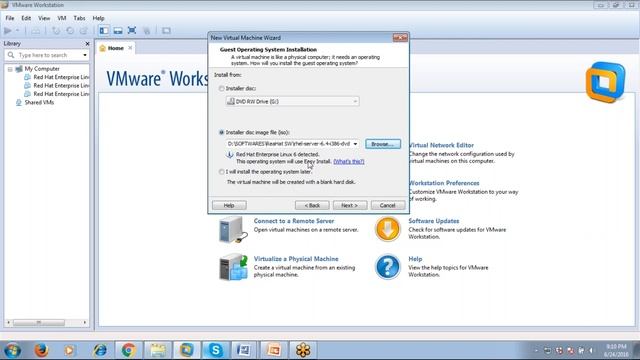
Task: Click Connect to a Remote Server link
Action: pyautogui.click(x=294, y=221)
